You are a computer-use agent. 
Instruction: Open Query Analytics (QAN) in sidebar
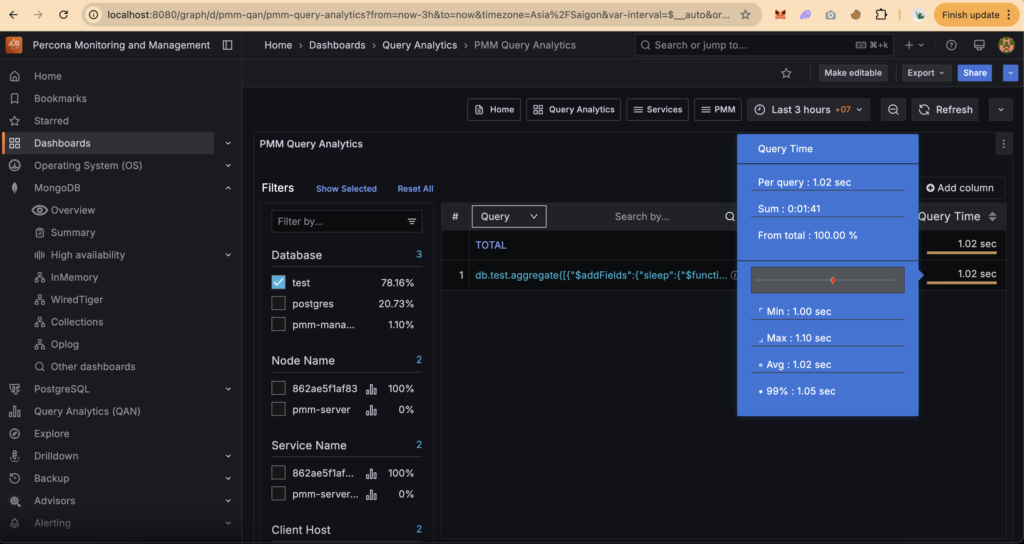87,411
